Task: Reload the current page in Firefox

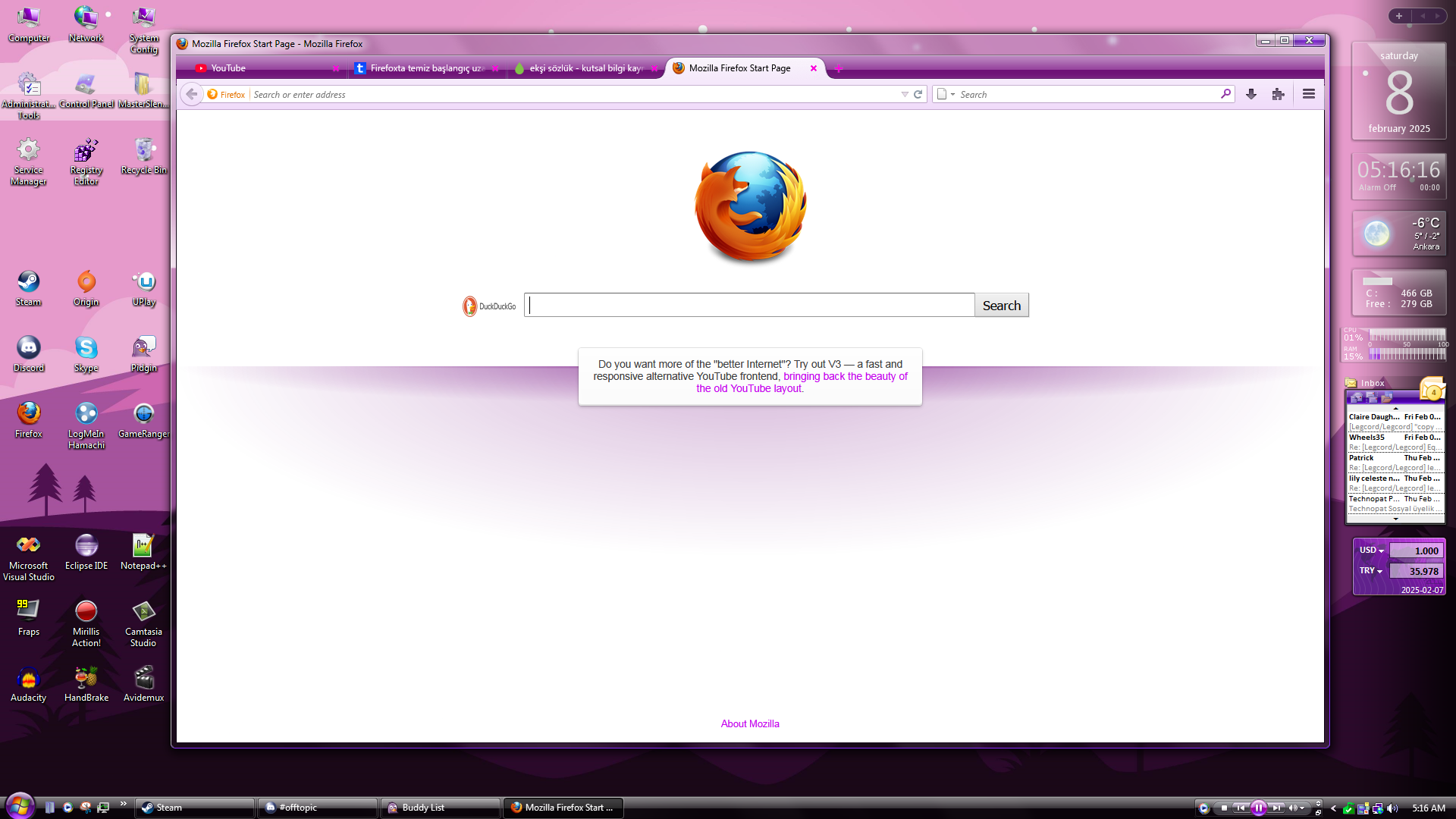Action: pos(918,94)
